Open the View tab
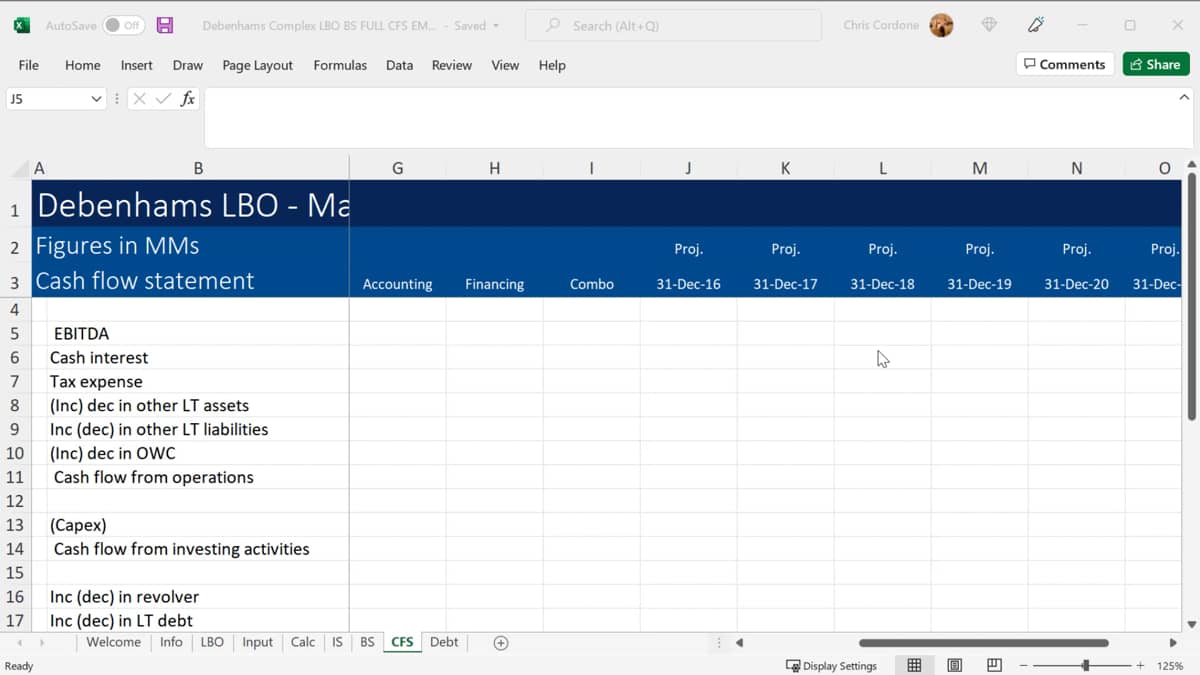Viewport: 1200px width, 675px height. [505, 65]
